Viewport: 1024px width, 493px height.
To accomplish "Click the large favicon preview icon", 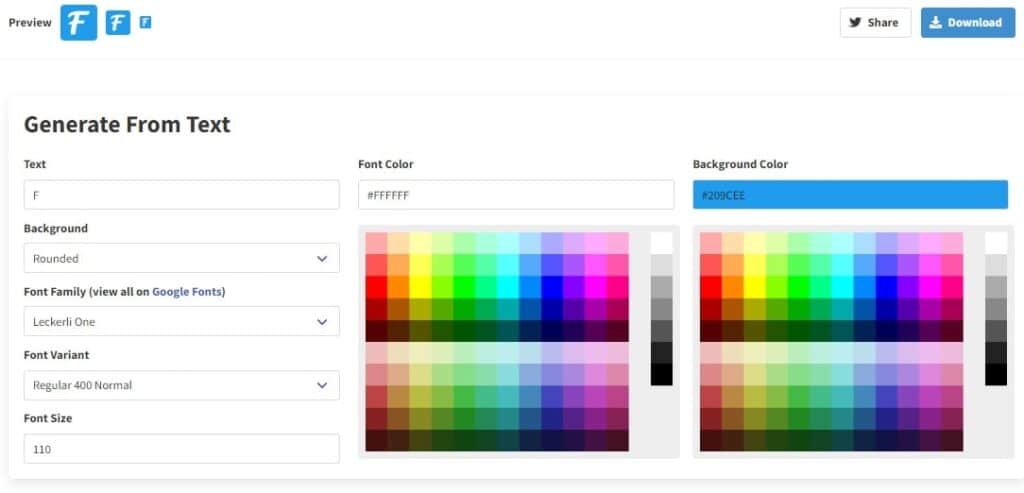I will (x=78, y=22).
